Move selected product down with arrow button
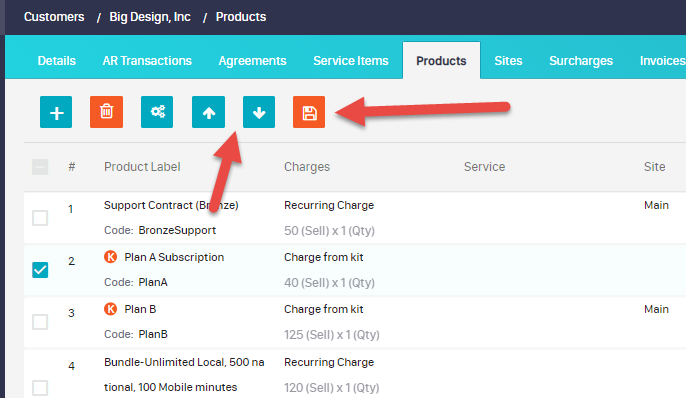 coord(259,112)
